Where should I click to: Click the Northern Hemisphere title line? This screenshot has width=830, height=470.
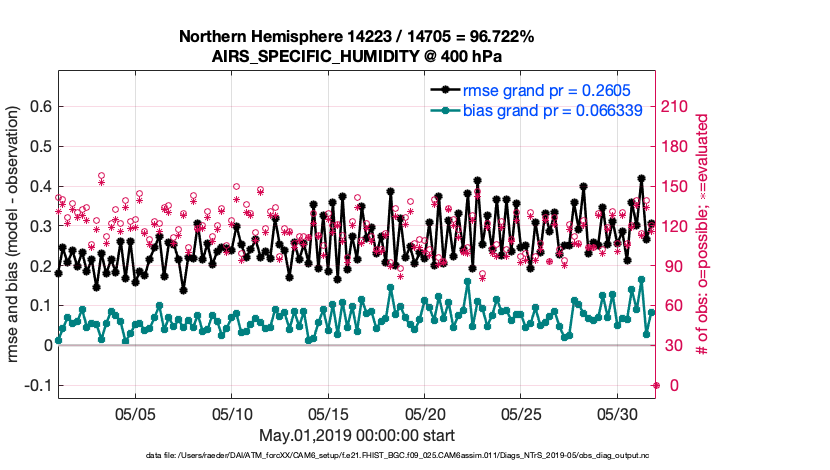pos(356,37)
